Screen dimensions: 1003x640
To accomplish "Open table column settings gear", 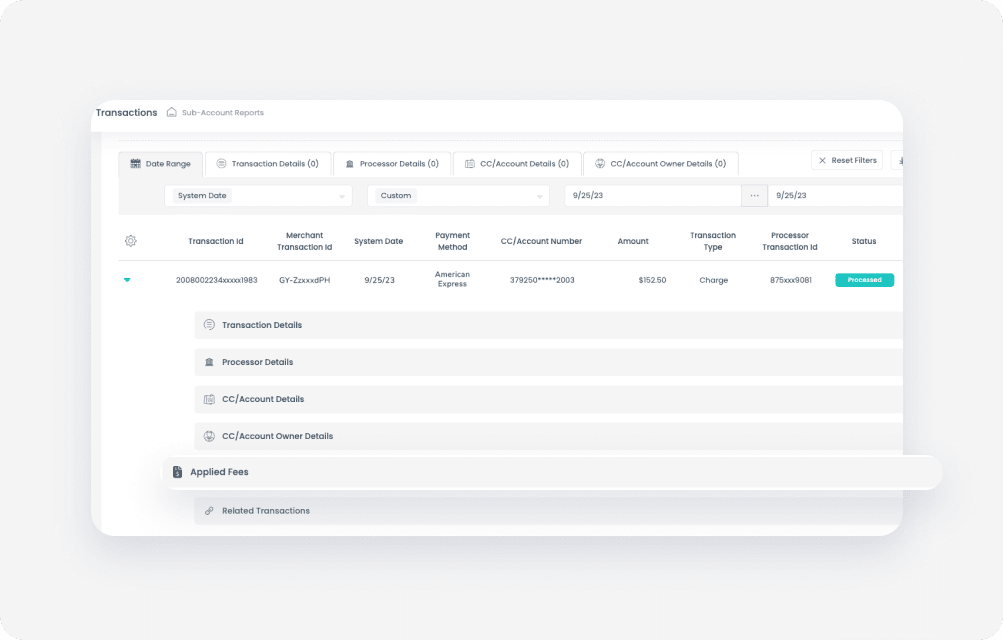I will point(130,241).
